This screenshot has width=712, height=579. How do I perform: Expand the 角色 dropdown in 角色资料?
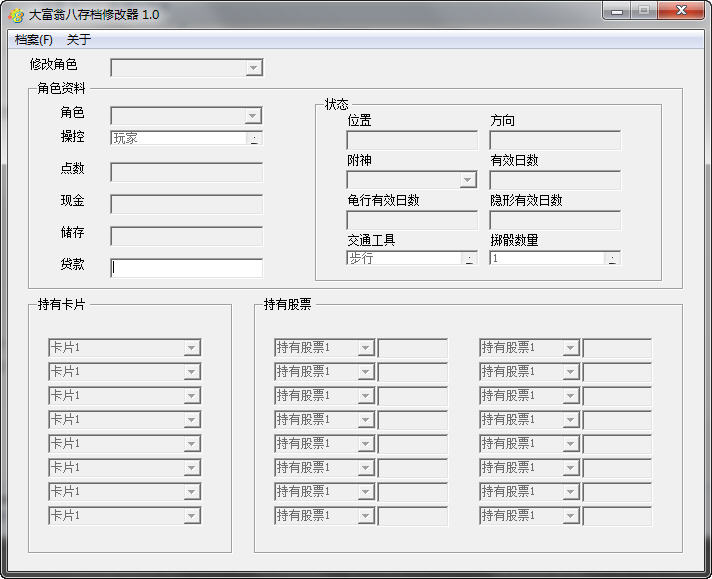coord(252,115)
